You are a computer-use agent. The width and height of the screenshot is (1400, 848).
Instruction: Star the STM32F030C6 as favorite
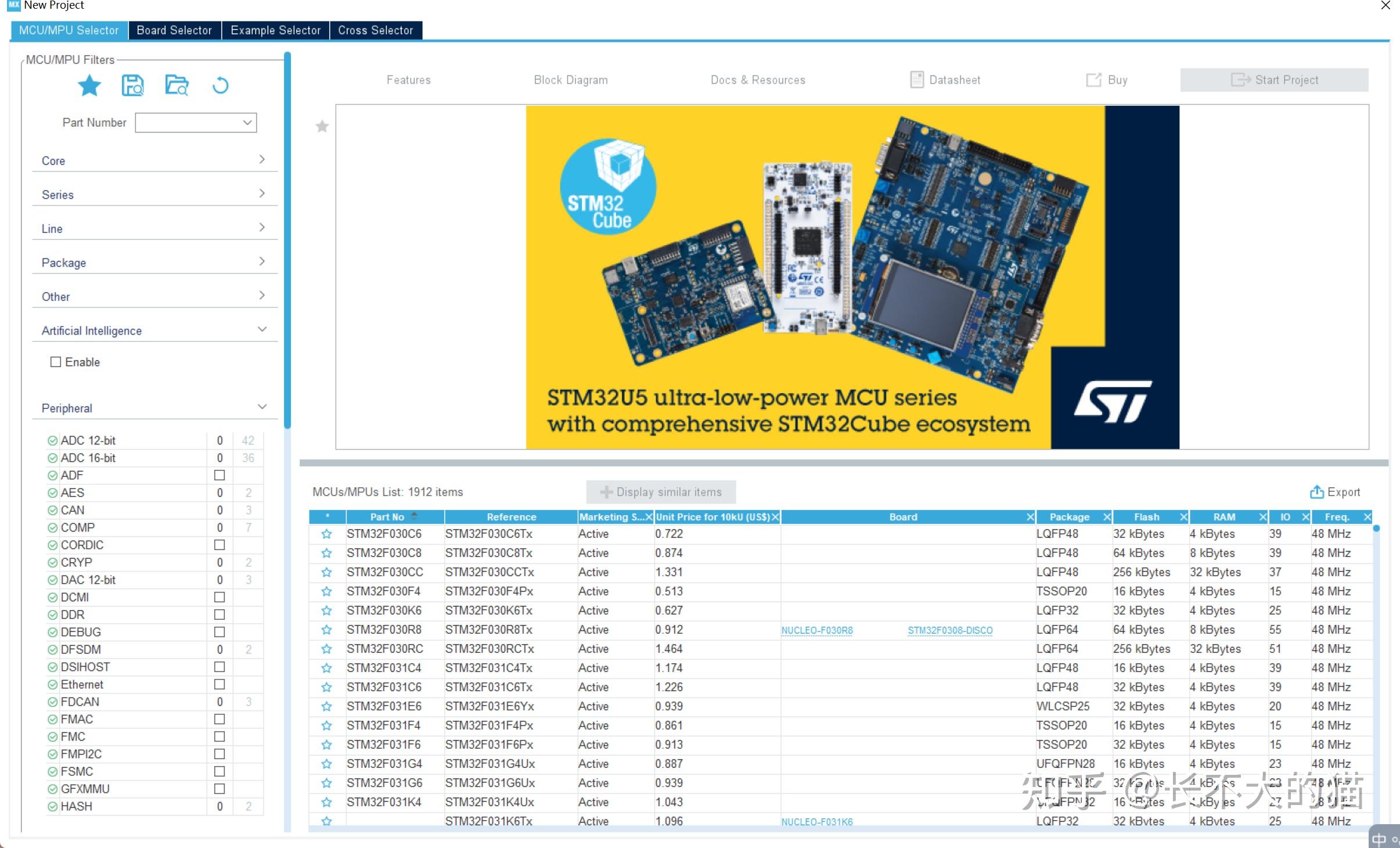click(x=326, y=533)
